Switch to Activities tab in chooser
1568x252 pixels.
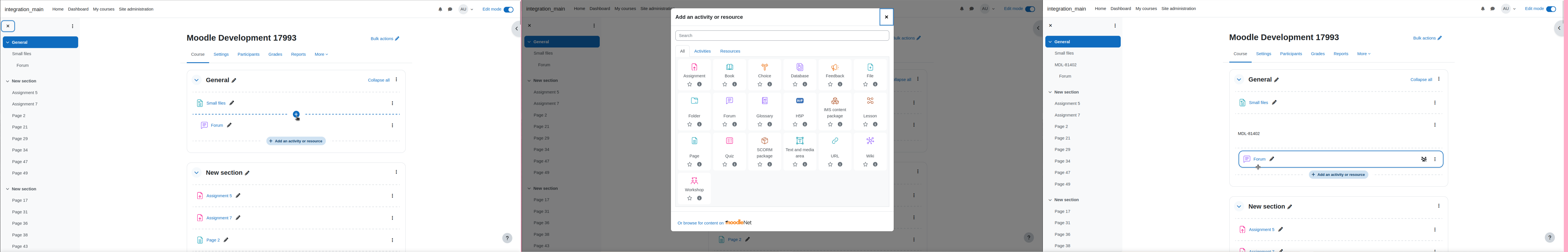702,52
